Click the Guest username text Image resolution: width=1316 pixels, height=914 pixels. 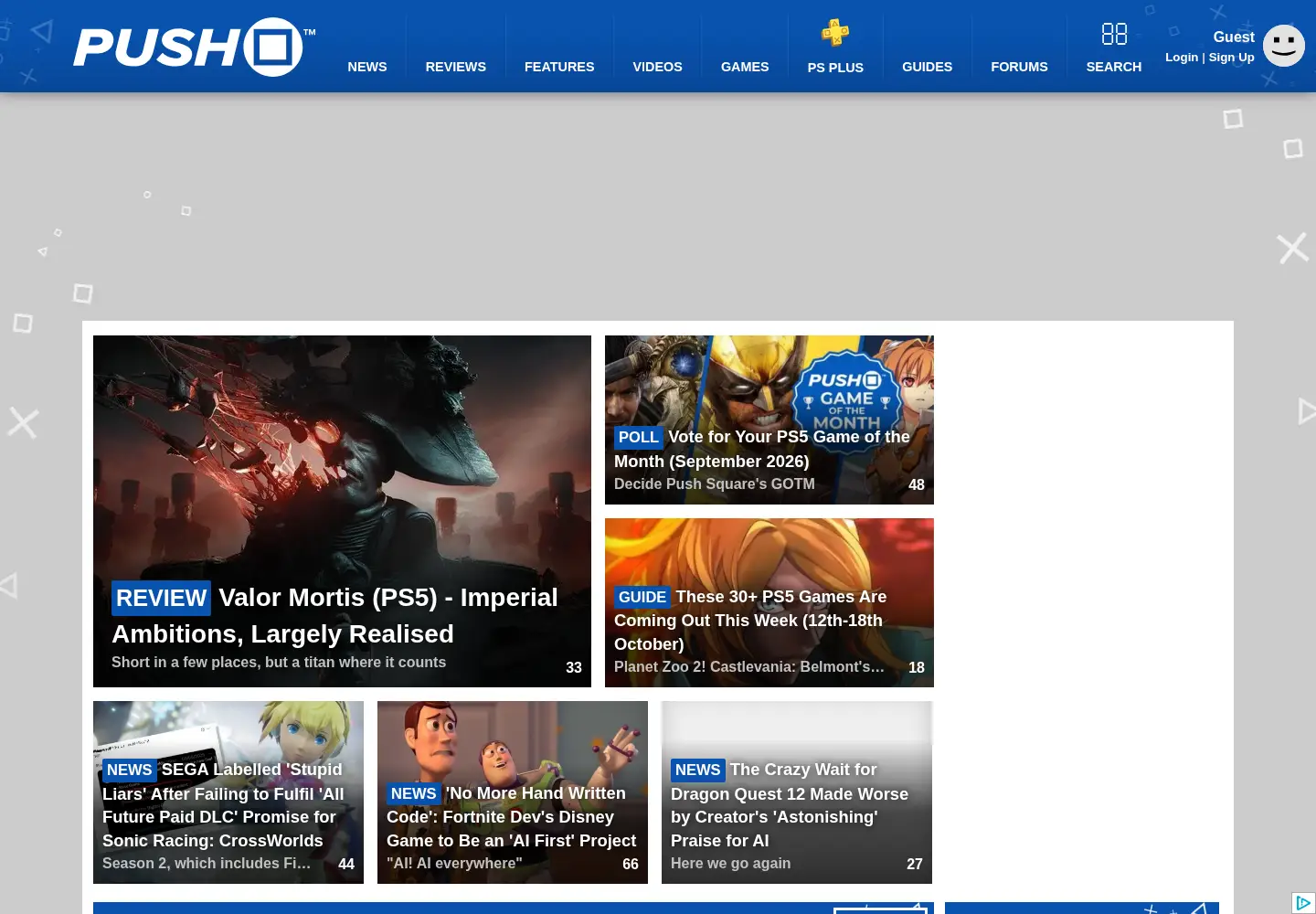tap(1234, 37)
